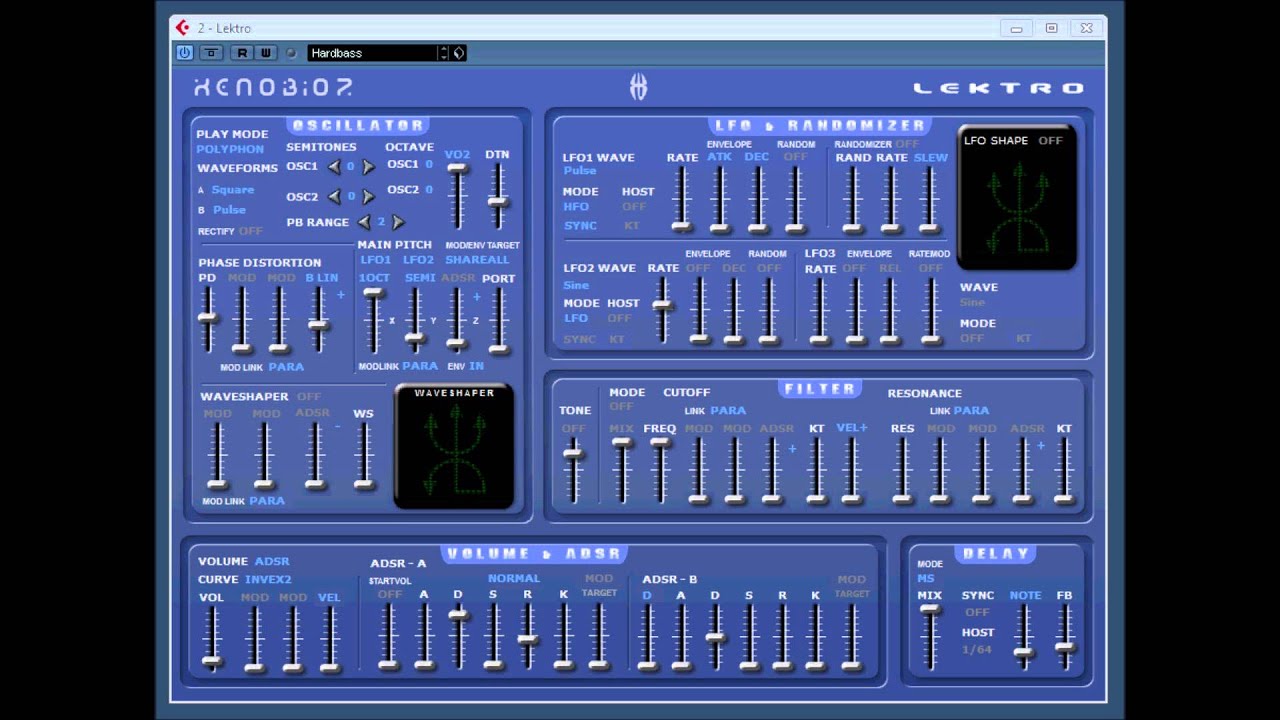
Task: Click the VOLUME & ADSR section header
Action: pyautogui.click(x=534, y=553)
